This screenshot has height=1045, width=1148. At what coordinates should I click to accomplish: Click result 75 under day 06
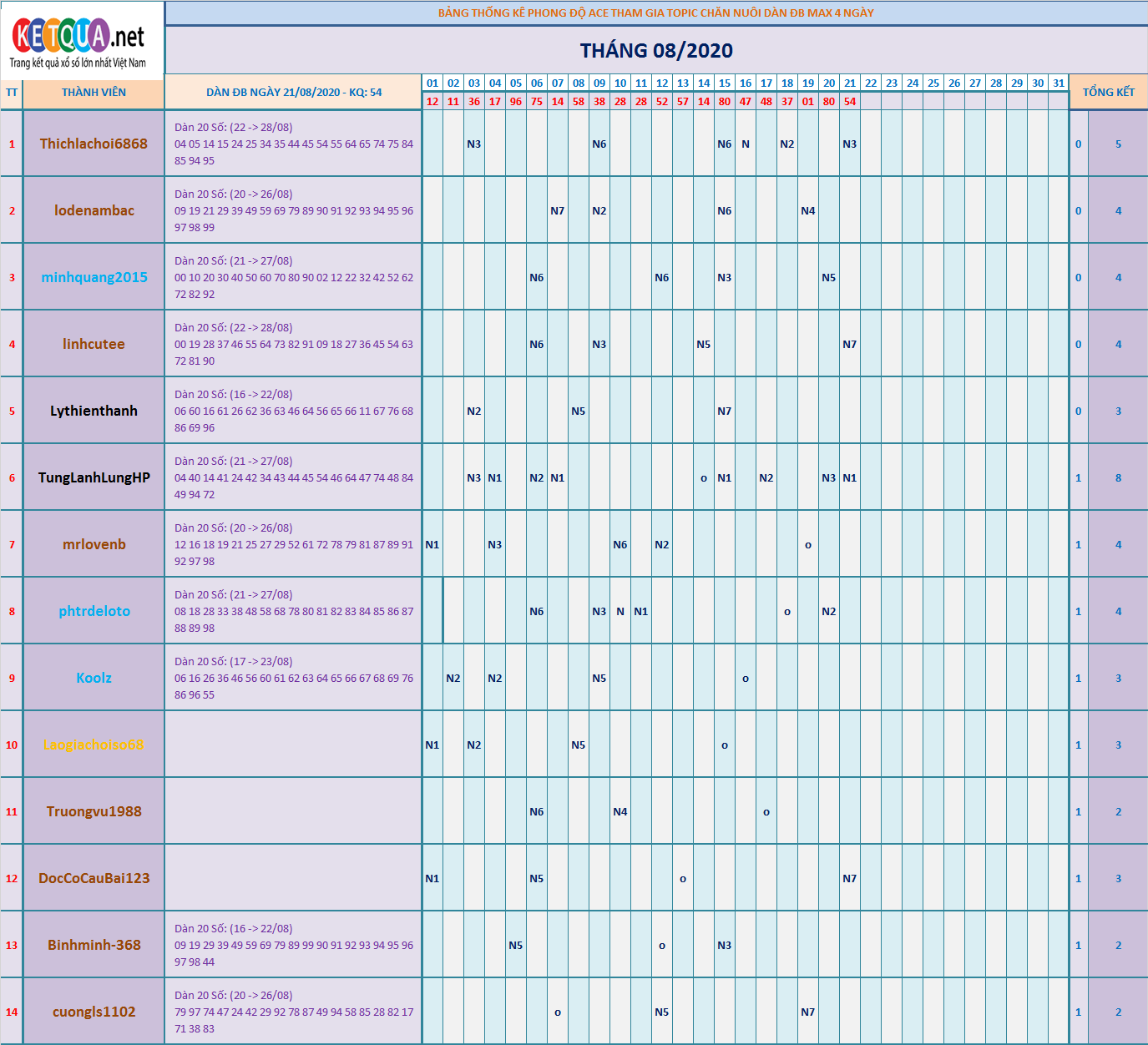pos(537,101)
